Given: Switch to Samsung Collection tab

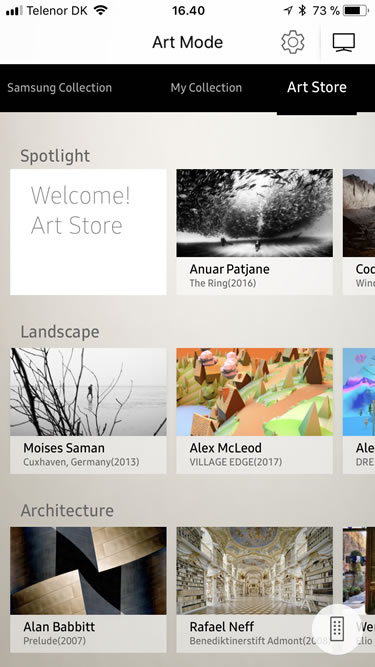Looking at the screenshot, I should coord(60,88).
